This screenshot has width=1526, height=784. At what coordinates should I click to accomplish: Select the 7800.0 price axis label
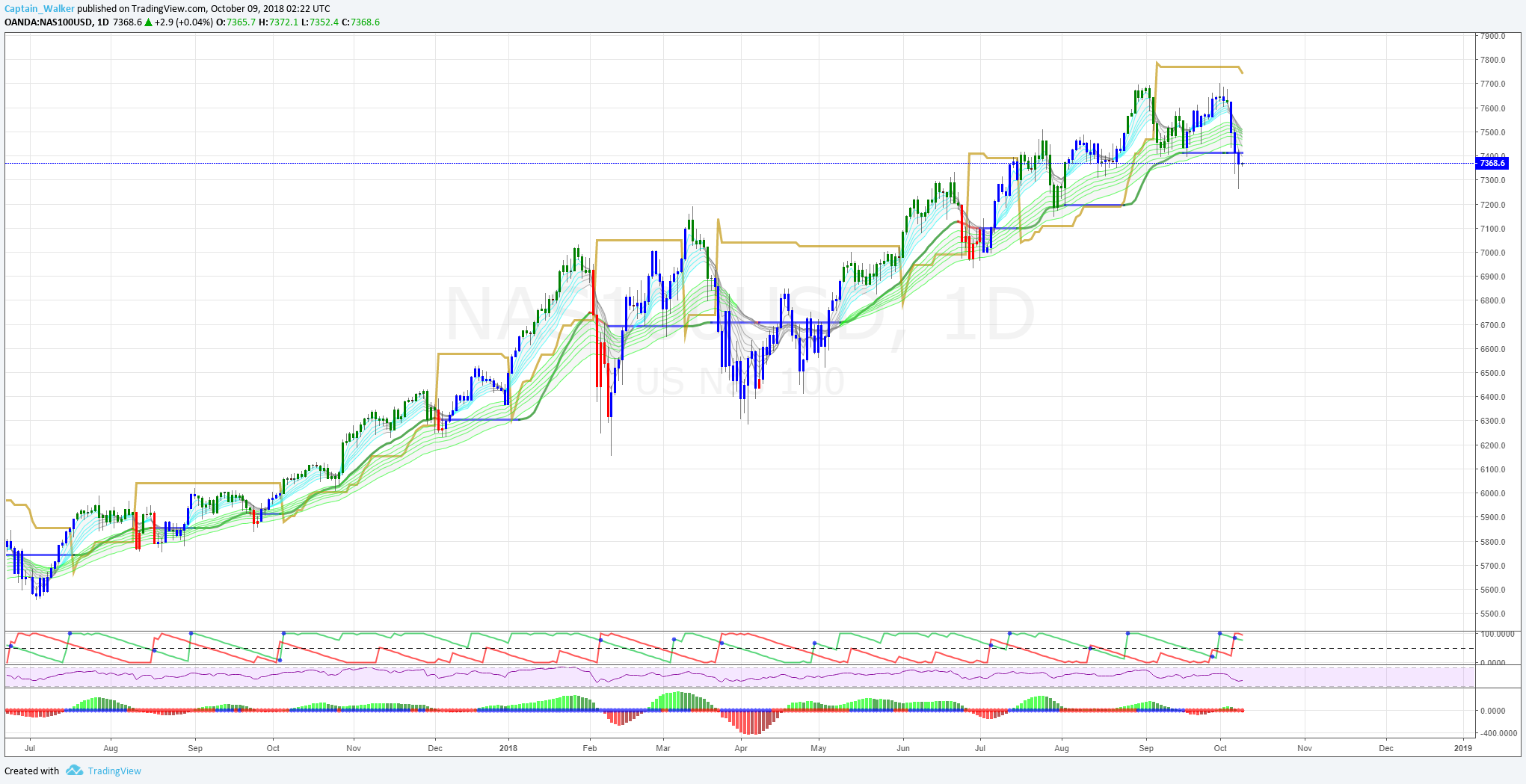pyautogui.click(x=1492, y=61)
